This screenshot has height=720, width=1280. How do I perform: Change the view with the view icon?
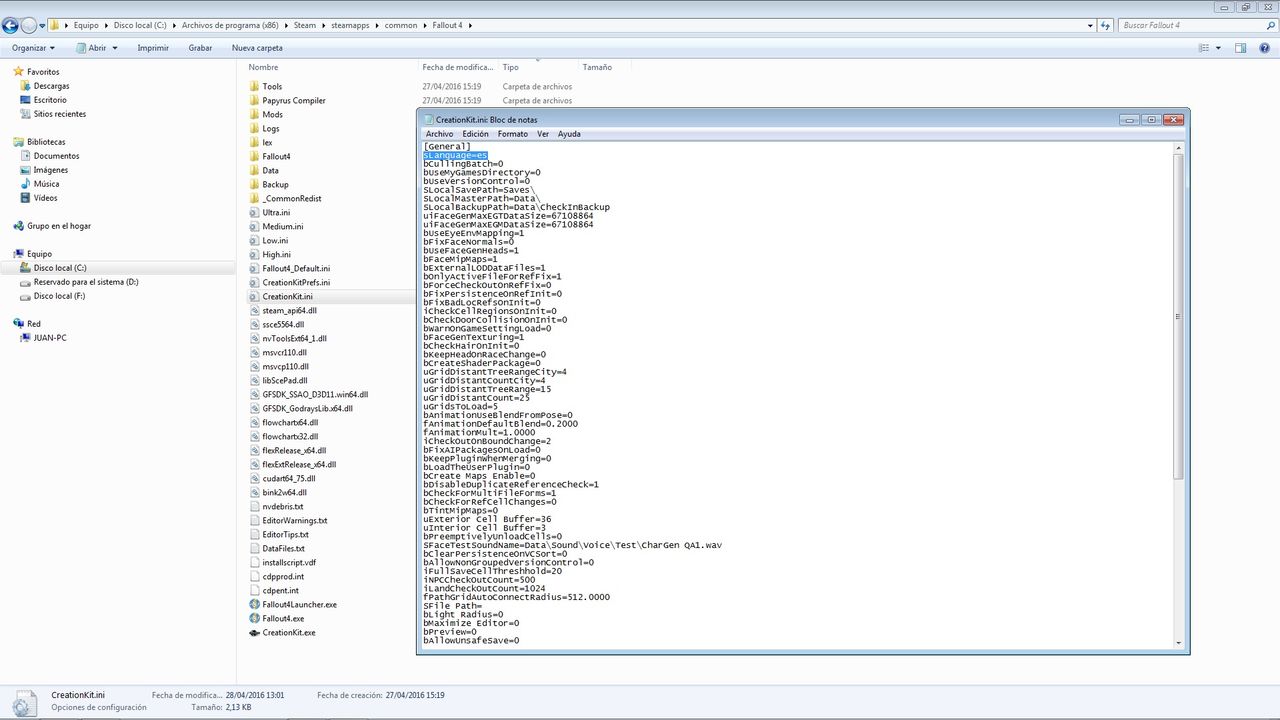point(1205,47)
